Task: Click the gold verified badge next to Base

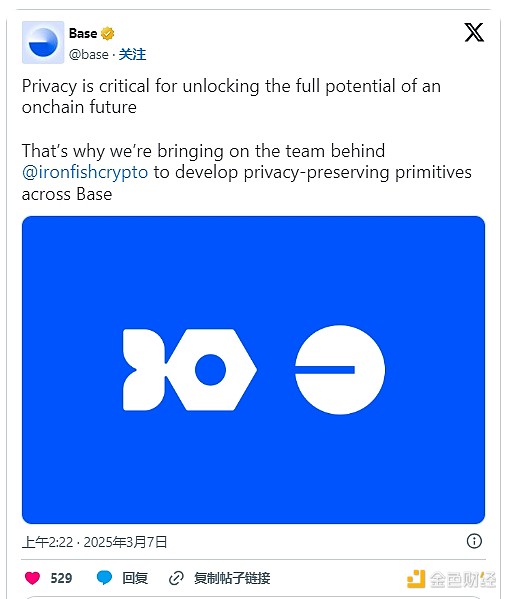Action: click(x=107, y=34)
